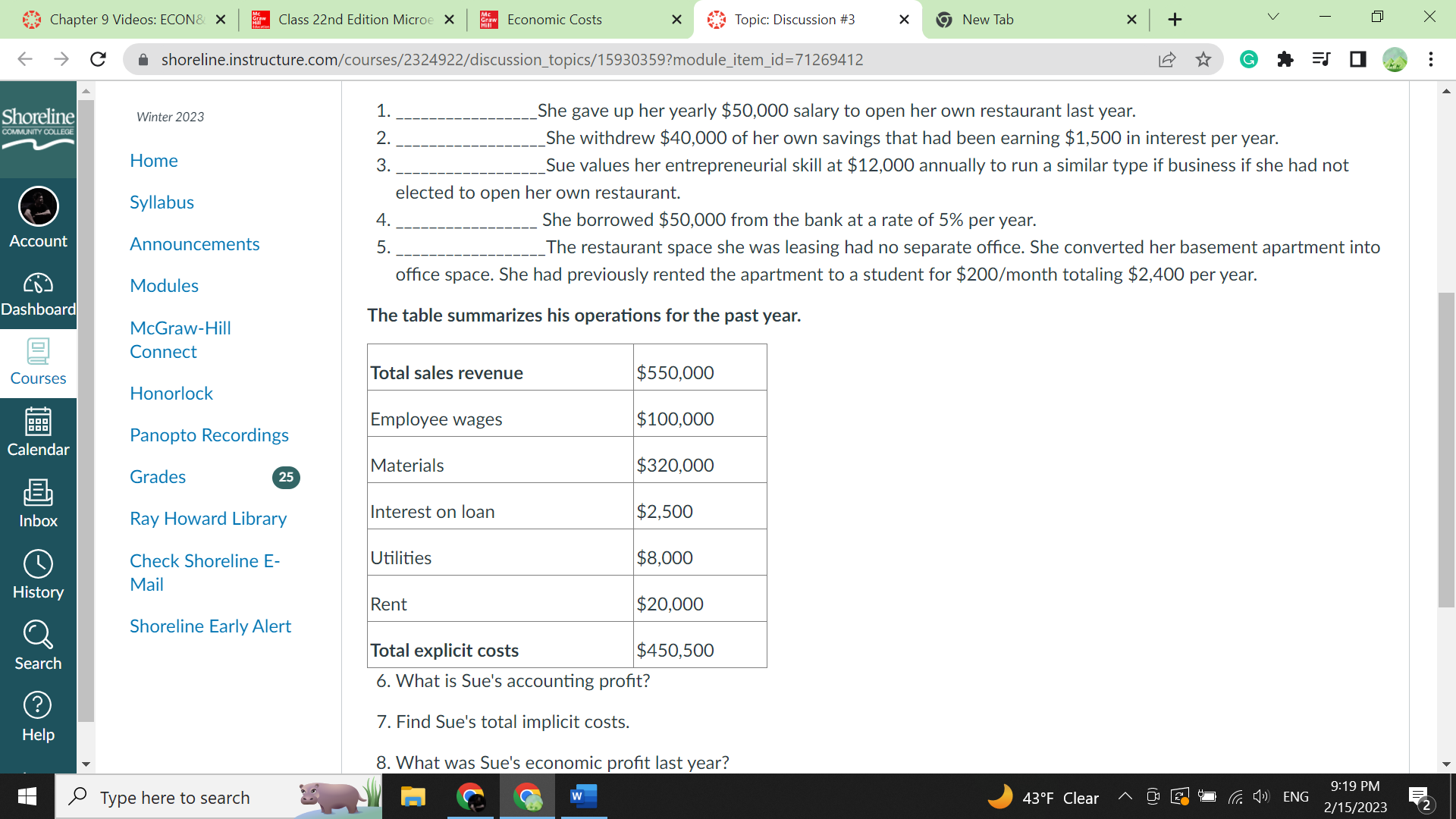This screenshot has height=819, width=1456.
Task: Expand hidden icons in the system tray
Action: [x=1125, y=797]
